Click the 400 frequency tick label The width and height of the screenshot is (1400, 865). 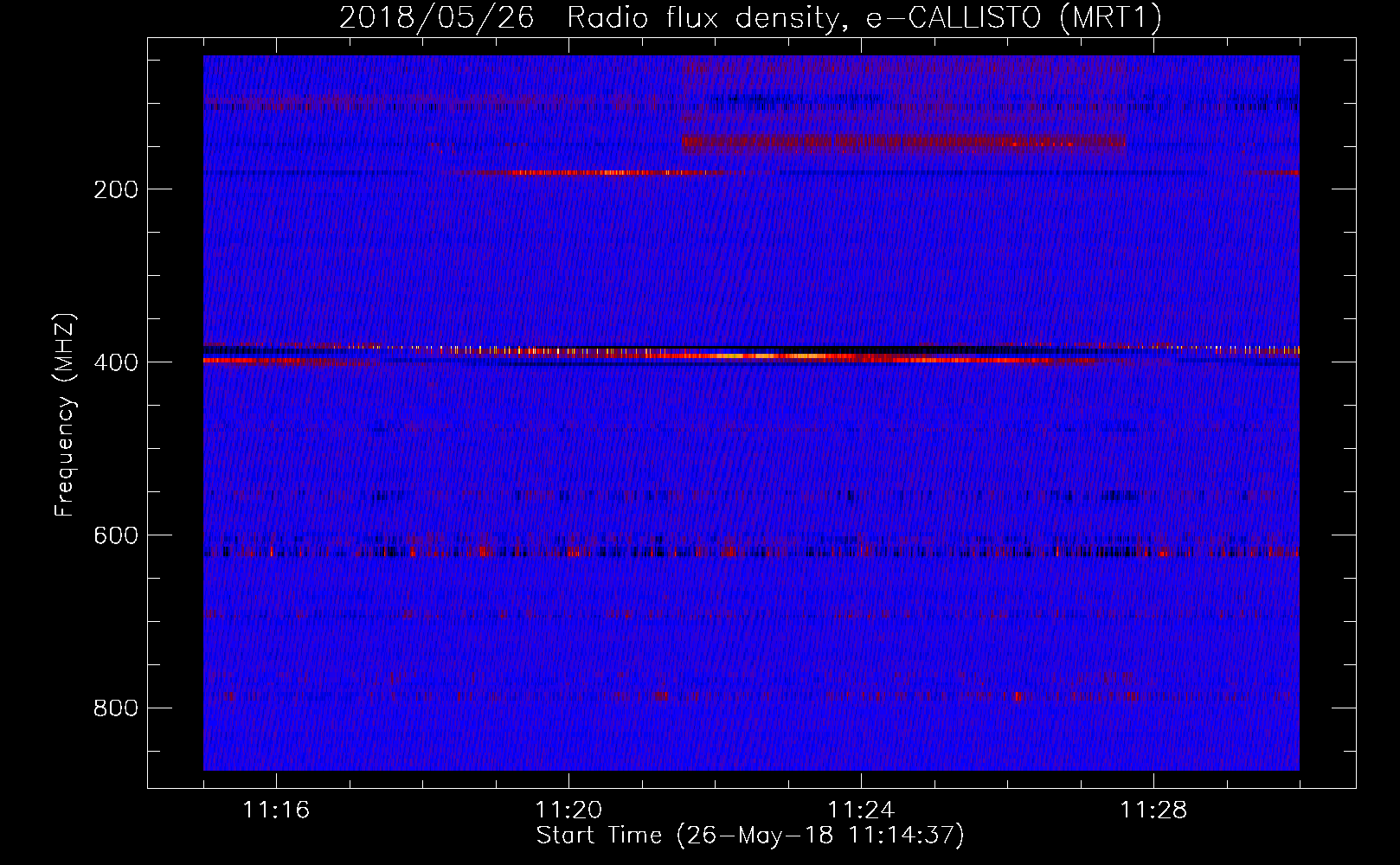click(116, 362)
